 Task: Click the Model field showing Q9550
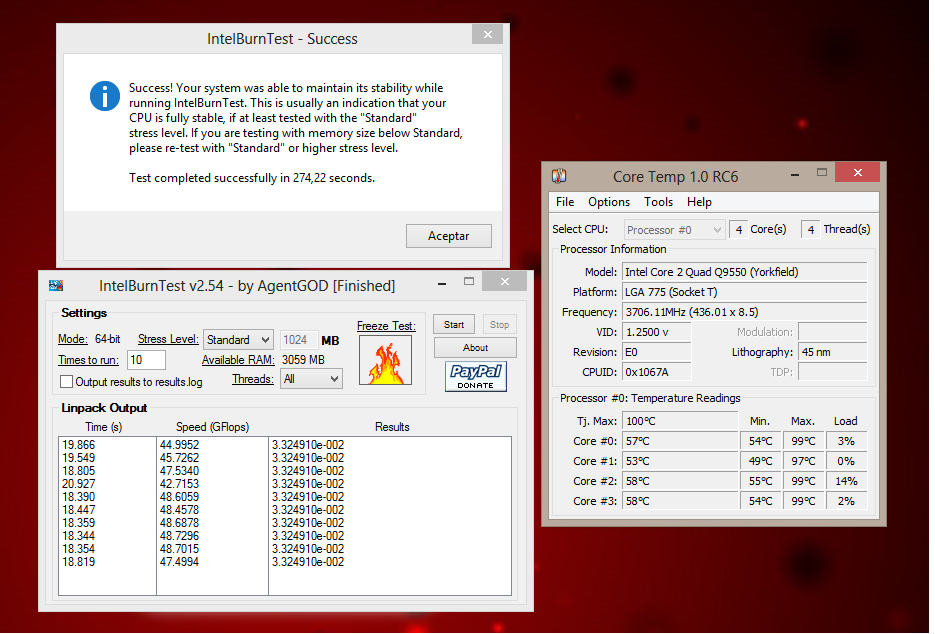click(x=744, y=272)
